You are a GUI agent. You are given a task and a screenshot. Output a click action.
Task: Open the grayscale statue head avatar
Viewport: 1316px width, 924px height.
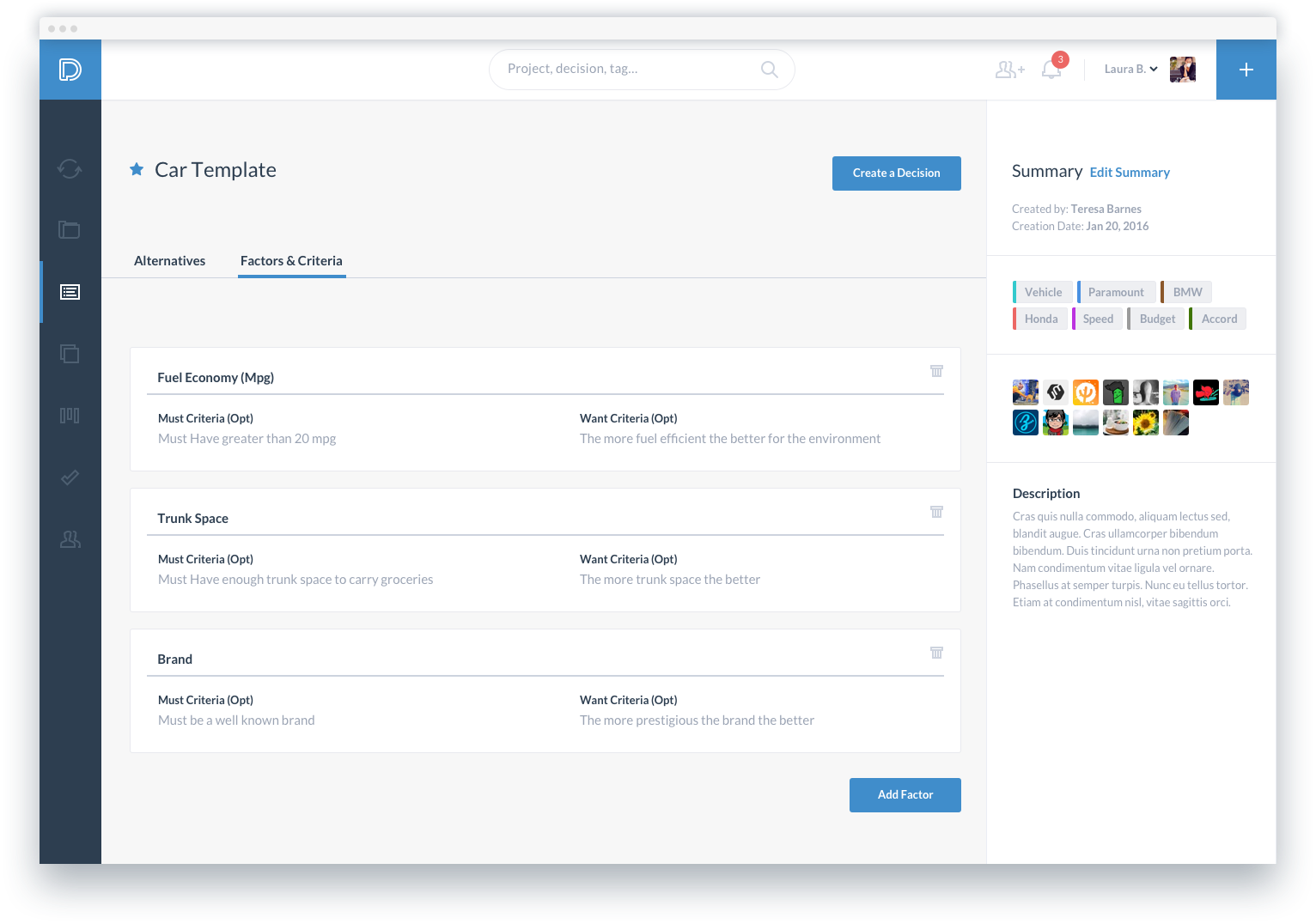coord(1146,392)
